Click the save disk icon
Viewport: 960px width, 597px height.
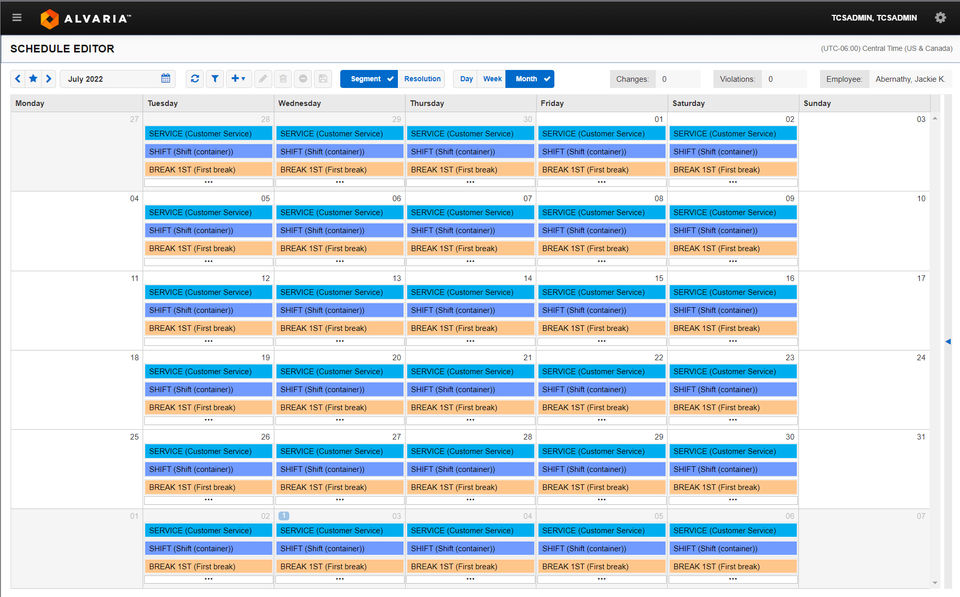[323, 78]
